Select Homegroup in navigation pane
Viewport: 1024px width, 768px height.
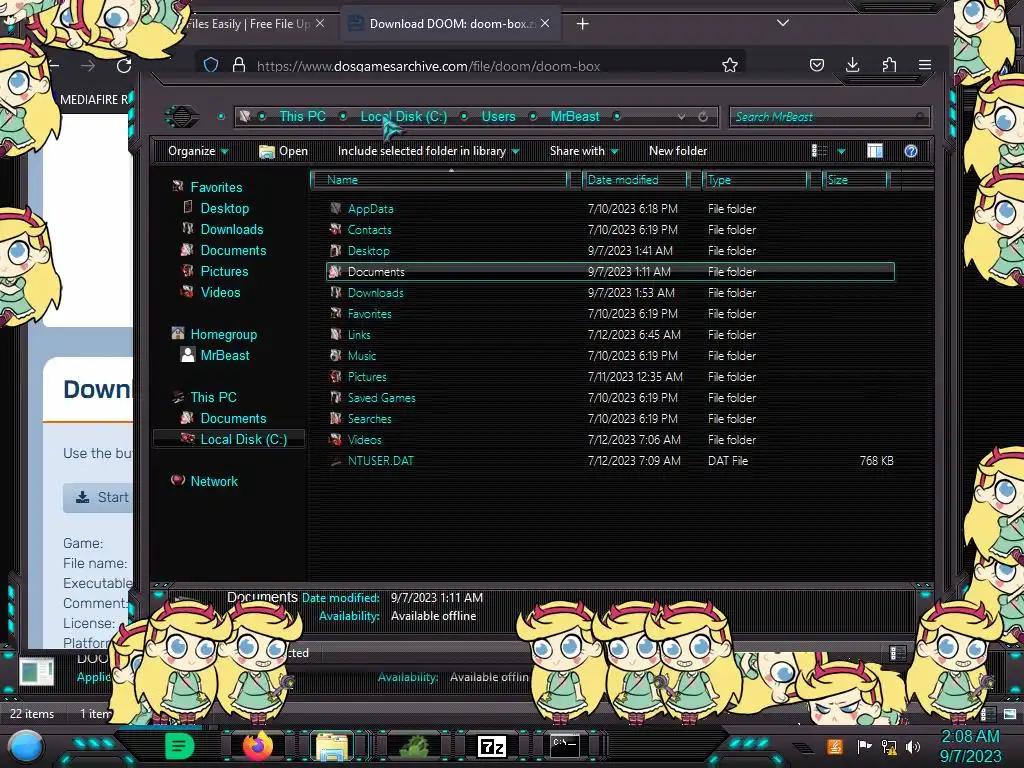point(215,334)
